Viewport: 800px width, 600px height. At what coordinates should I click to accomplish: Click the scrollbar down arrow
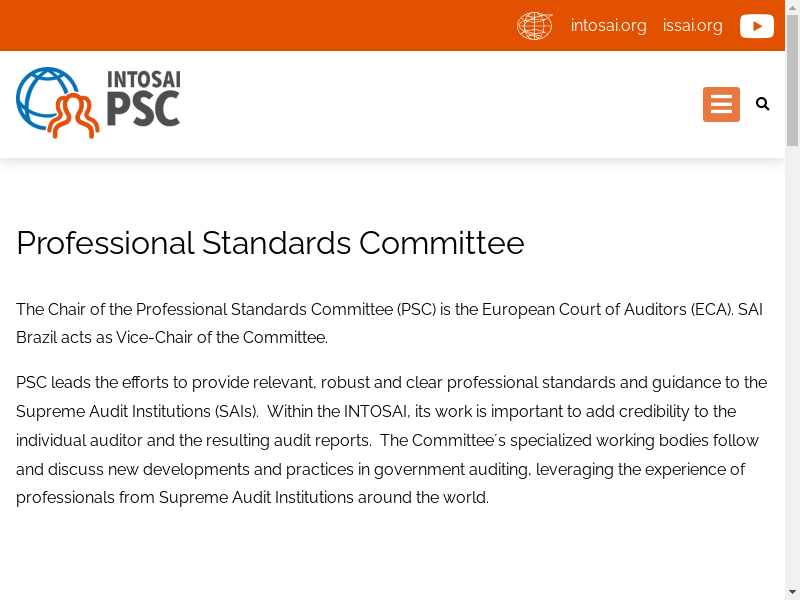[792, 593]
